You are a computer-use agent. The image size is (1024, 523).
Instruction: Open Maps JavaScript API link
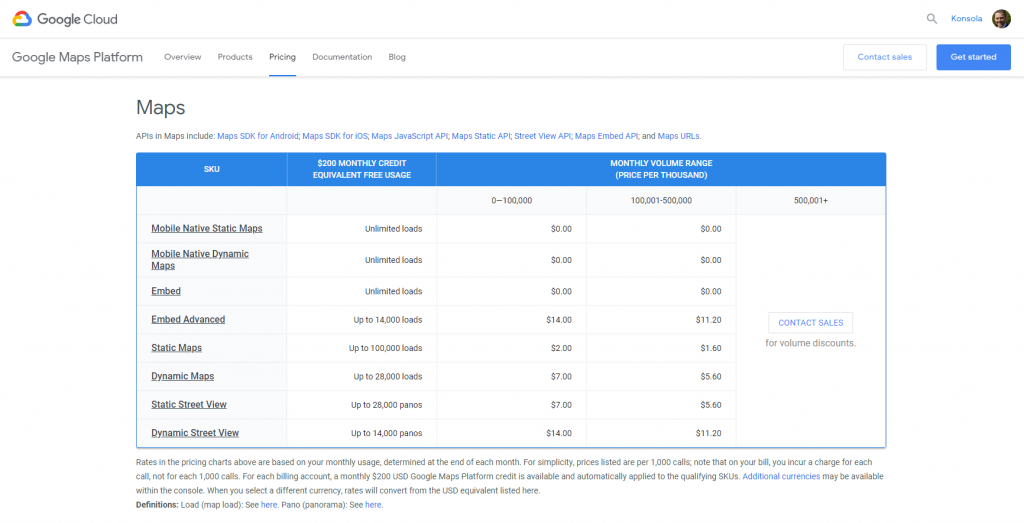coord(410,136)
